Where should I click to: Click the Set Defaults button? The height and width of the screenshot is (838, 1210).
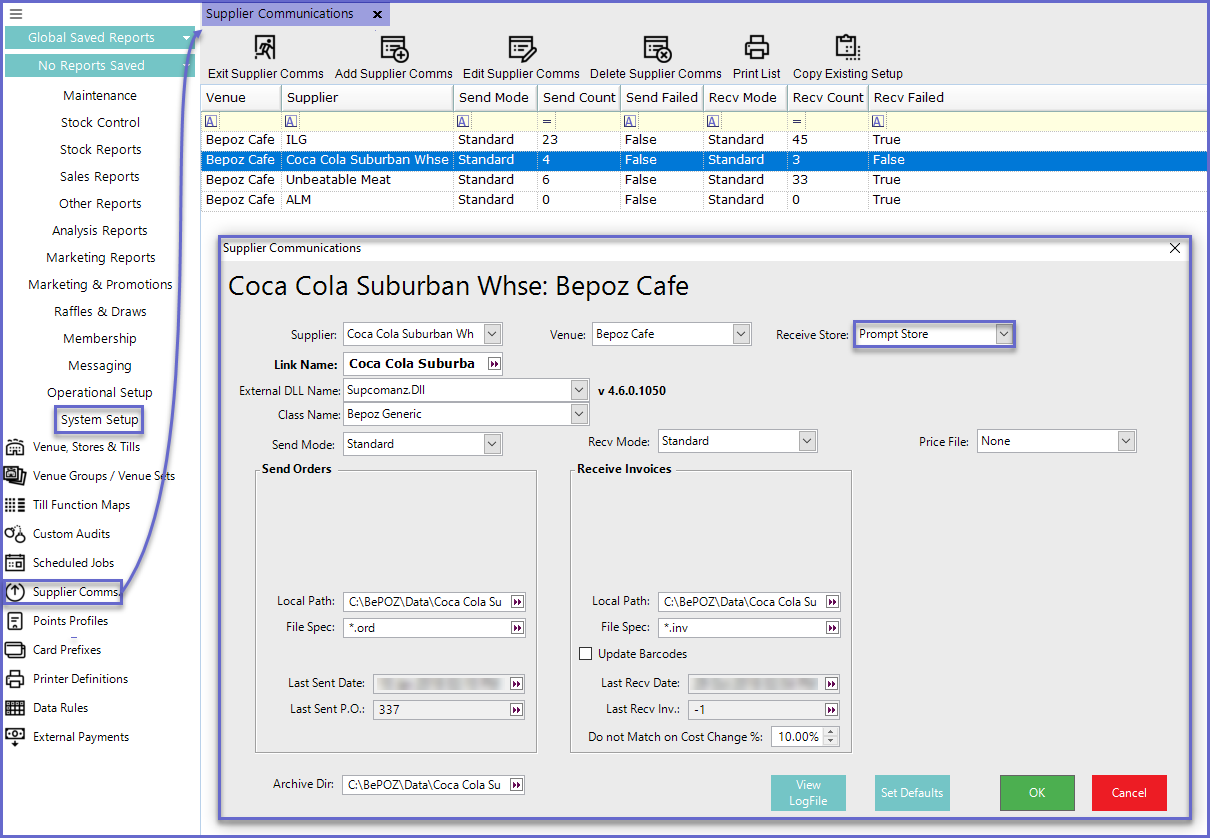tap(911, 793)
